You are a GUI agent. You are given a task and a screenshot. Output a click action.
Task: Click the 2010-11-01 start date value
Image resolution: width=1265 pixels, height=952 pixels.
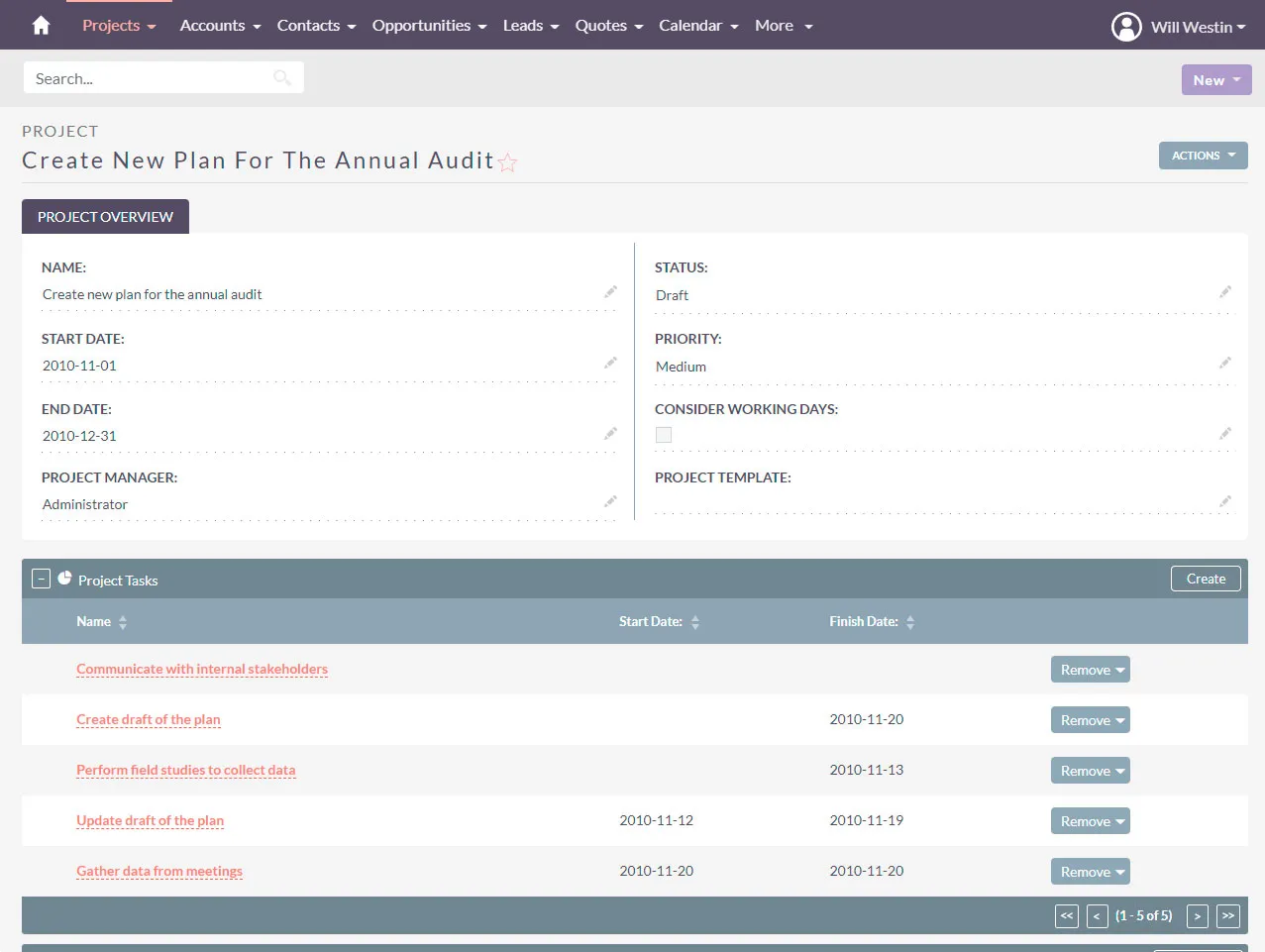pyautogui.click(x=79, y=366)
